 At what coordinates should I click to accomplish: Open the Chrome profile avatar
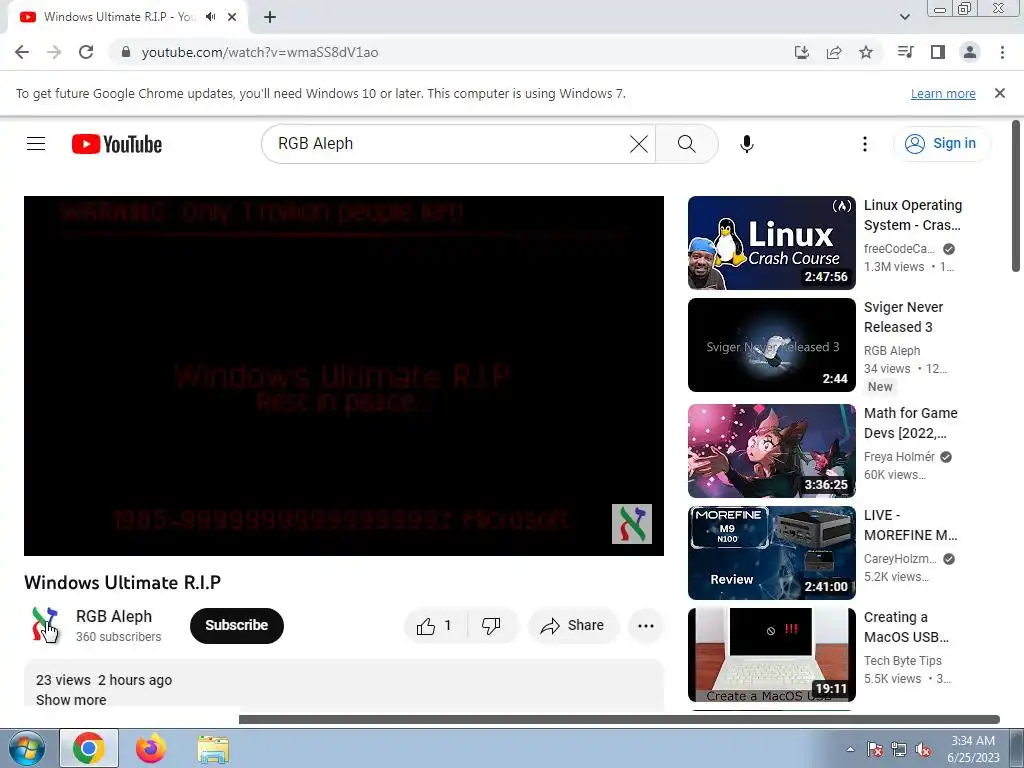[x=970, y=52]
